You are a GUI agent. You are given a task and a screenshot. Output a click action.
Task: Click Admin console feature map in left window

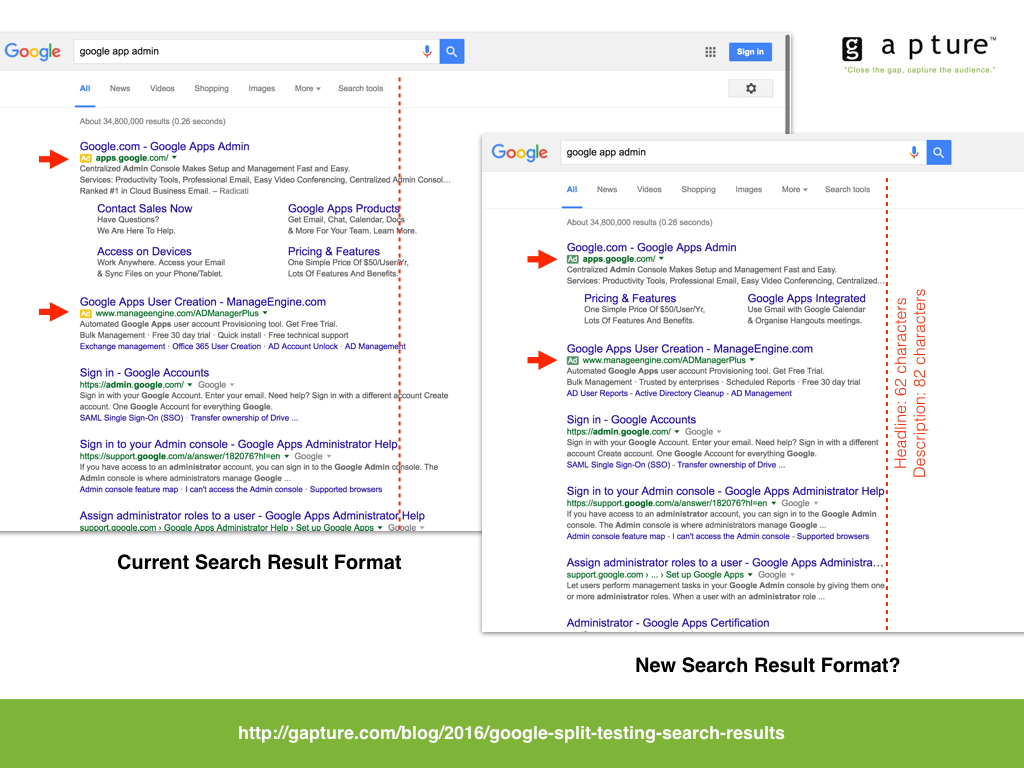point(129,489)
